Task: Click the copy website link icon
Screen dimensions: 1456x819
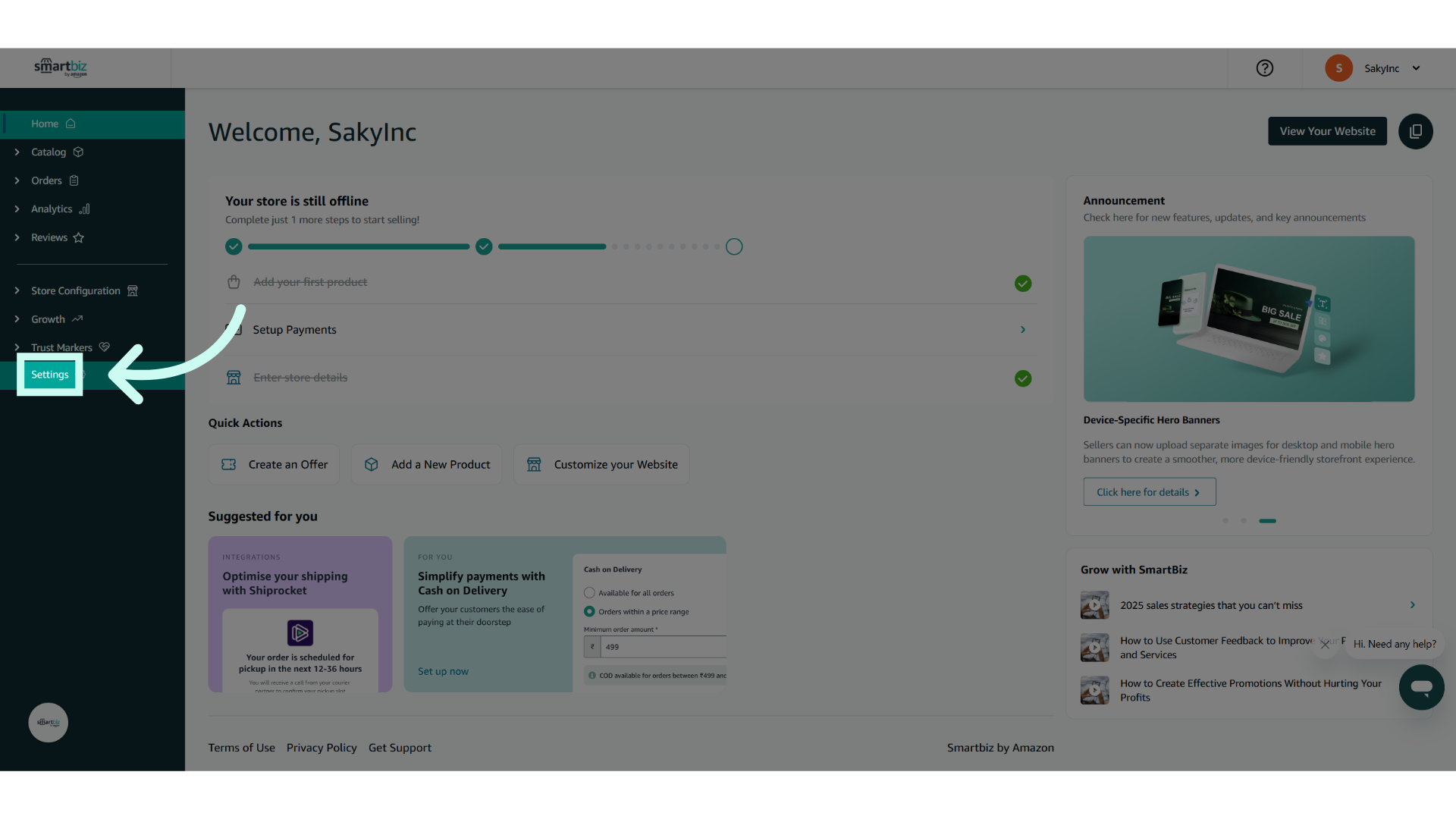Action: pyautogui.click(x=1415, y=131)
